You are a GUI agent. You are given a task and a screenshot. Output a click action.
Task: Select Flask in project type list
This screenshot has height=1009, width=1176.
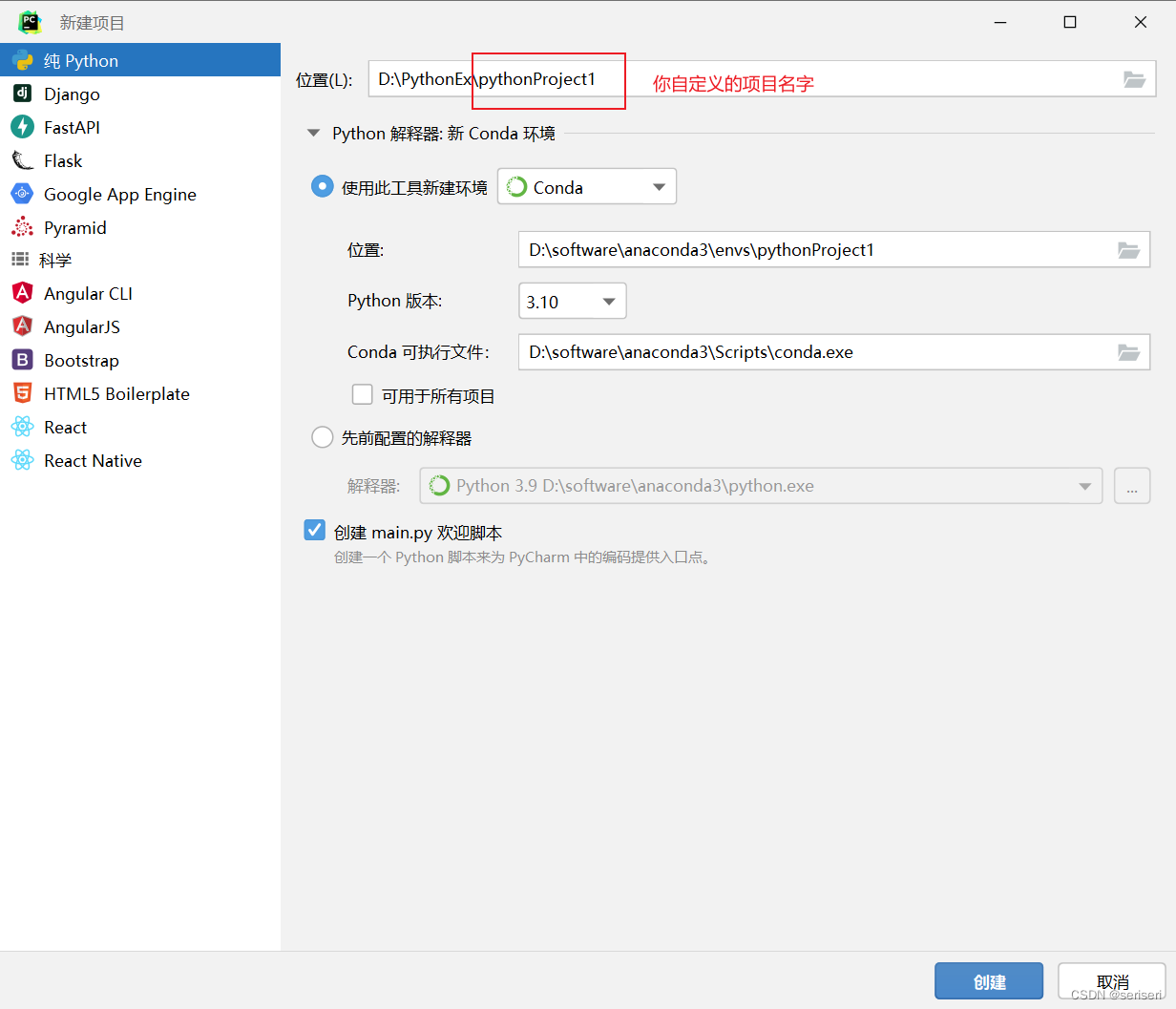(x=140, y=160)
